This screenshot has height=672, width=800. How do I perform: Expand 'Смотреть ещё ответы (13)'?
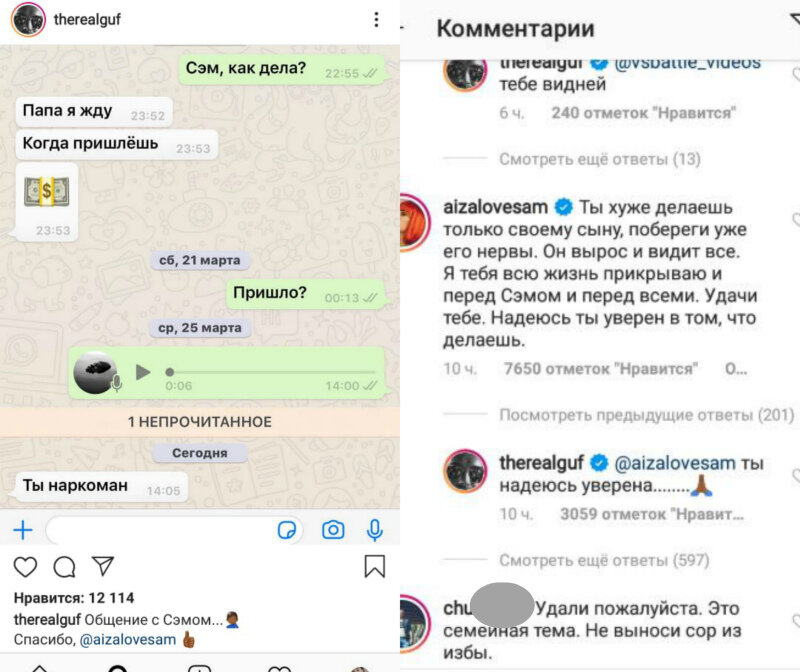599,159
